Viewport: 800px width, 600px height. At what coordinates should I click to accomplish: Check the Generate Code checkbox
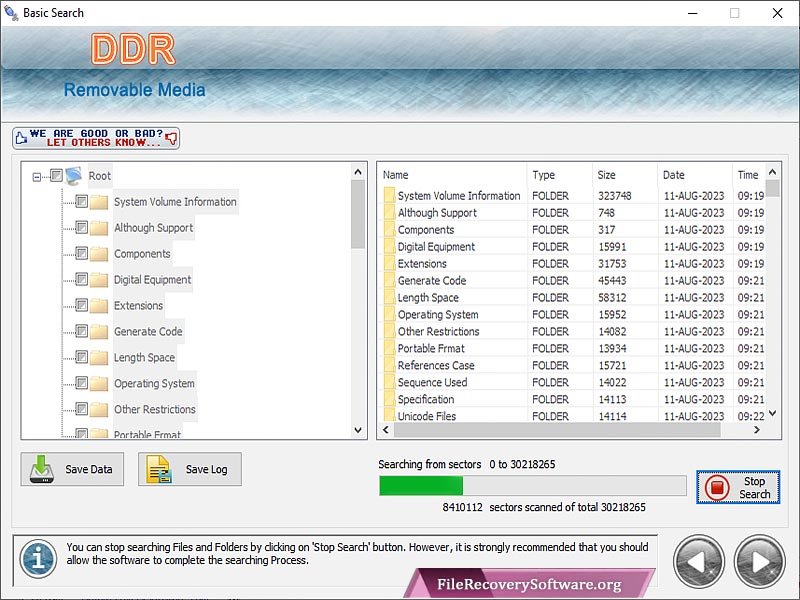pos(82,331)
